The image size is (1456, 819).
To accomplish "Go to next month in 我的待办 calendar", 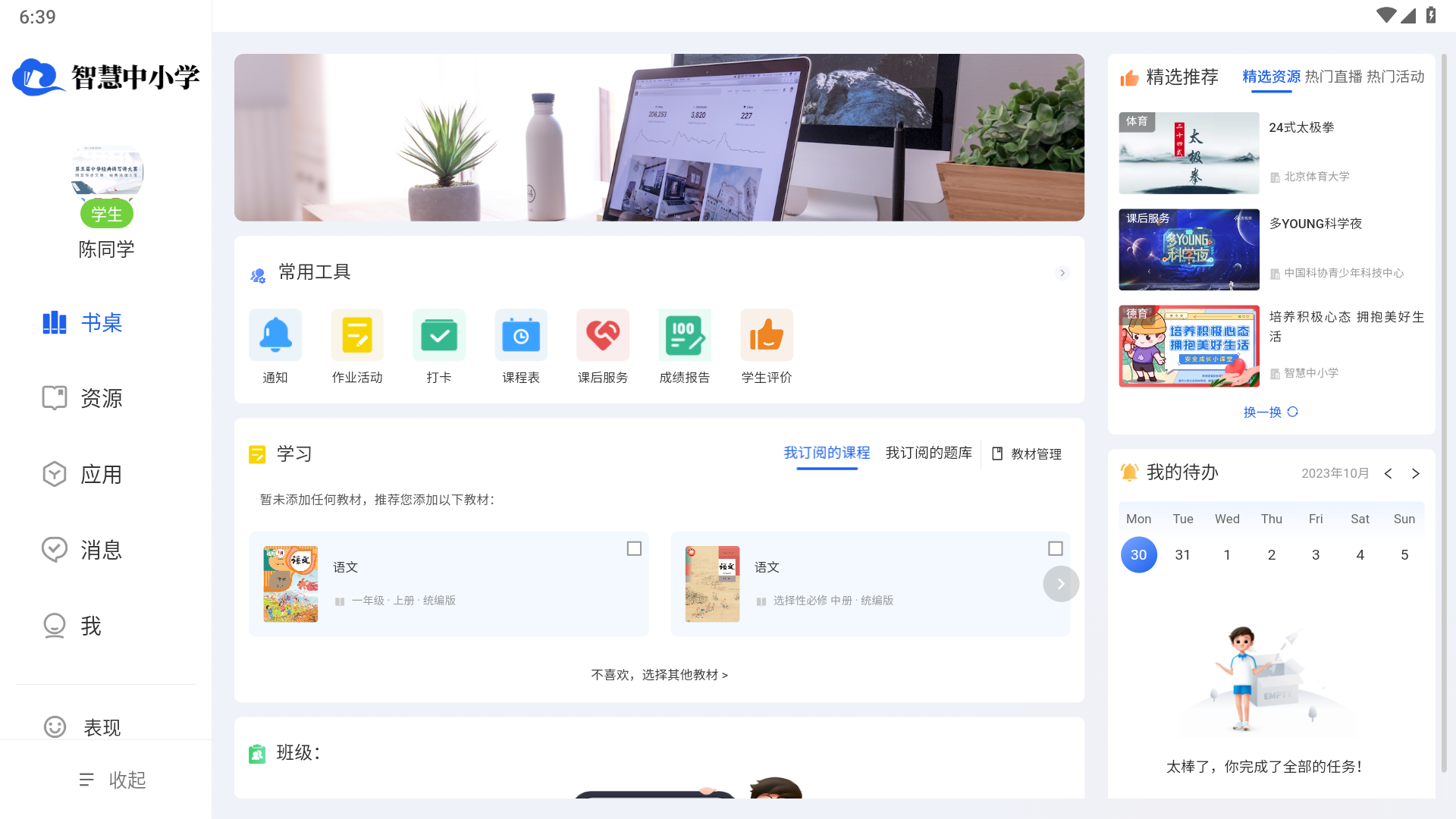I will 1416,473.
